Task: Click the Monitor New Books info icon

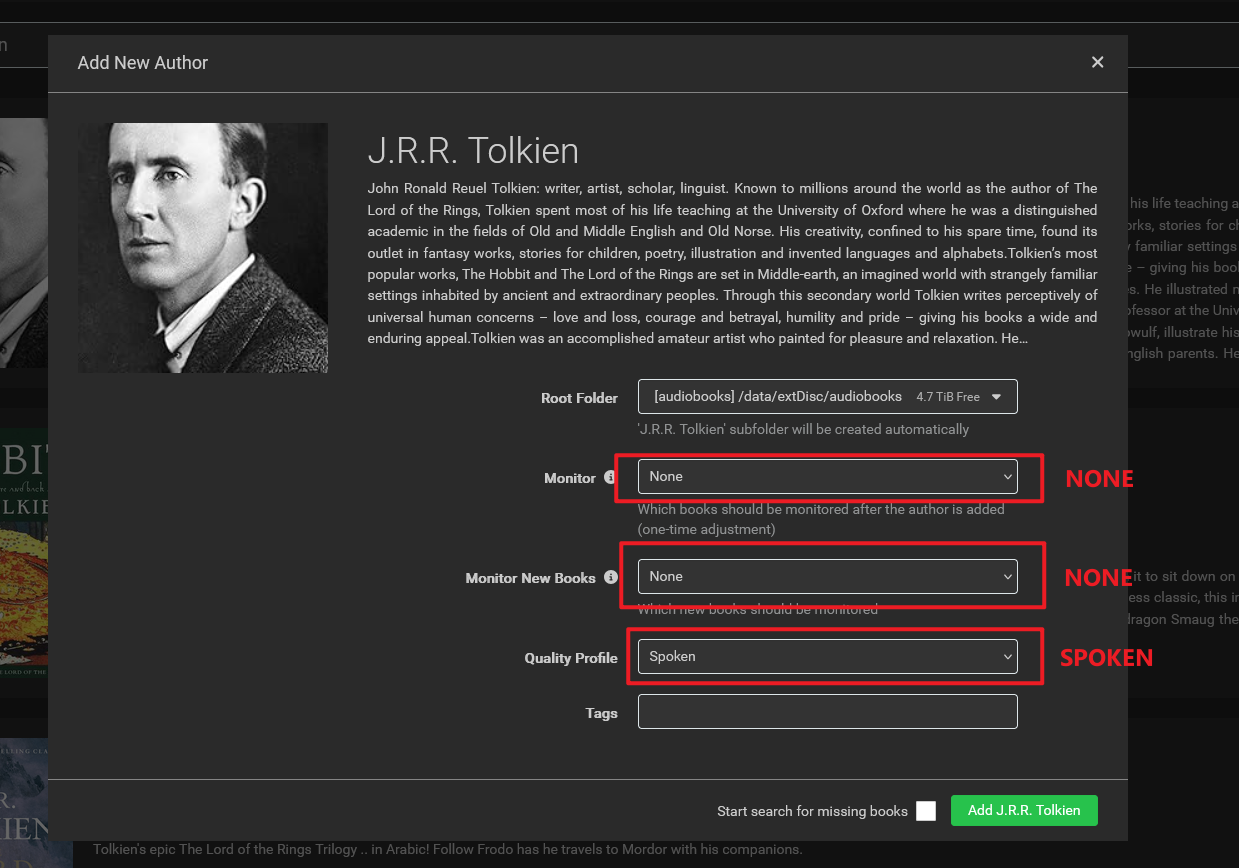Action: (x=610, y=577)
